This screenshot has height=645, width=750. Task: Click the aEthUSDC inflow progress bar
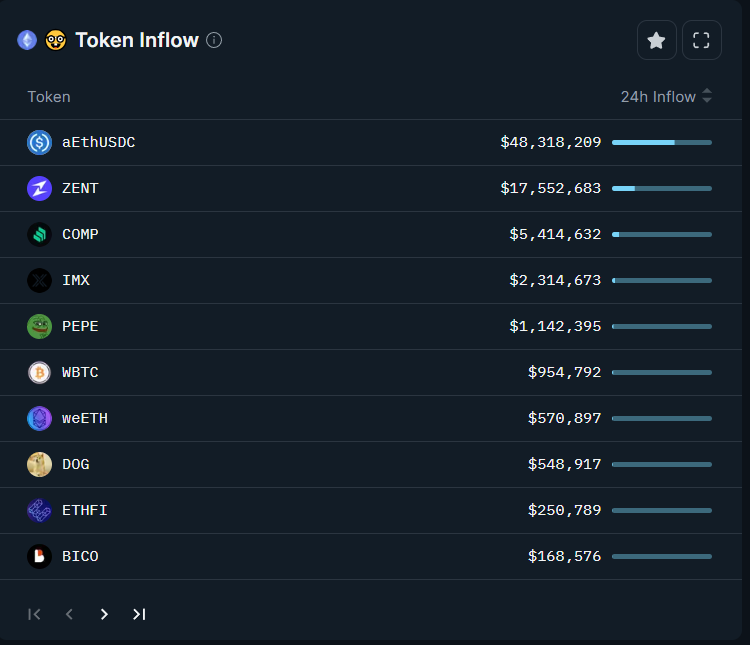tap(661, 143)
